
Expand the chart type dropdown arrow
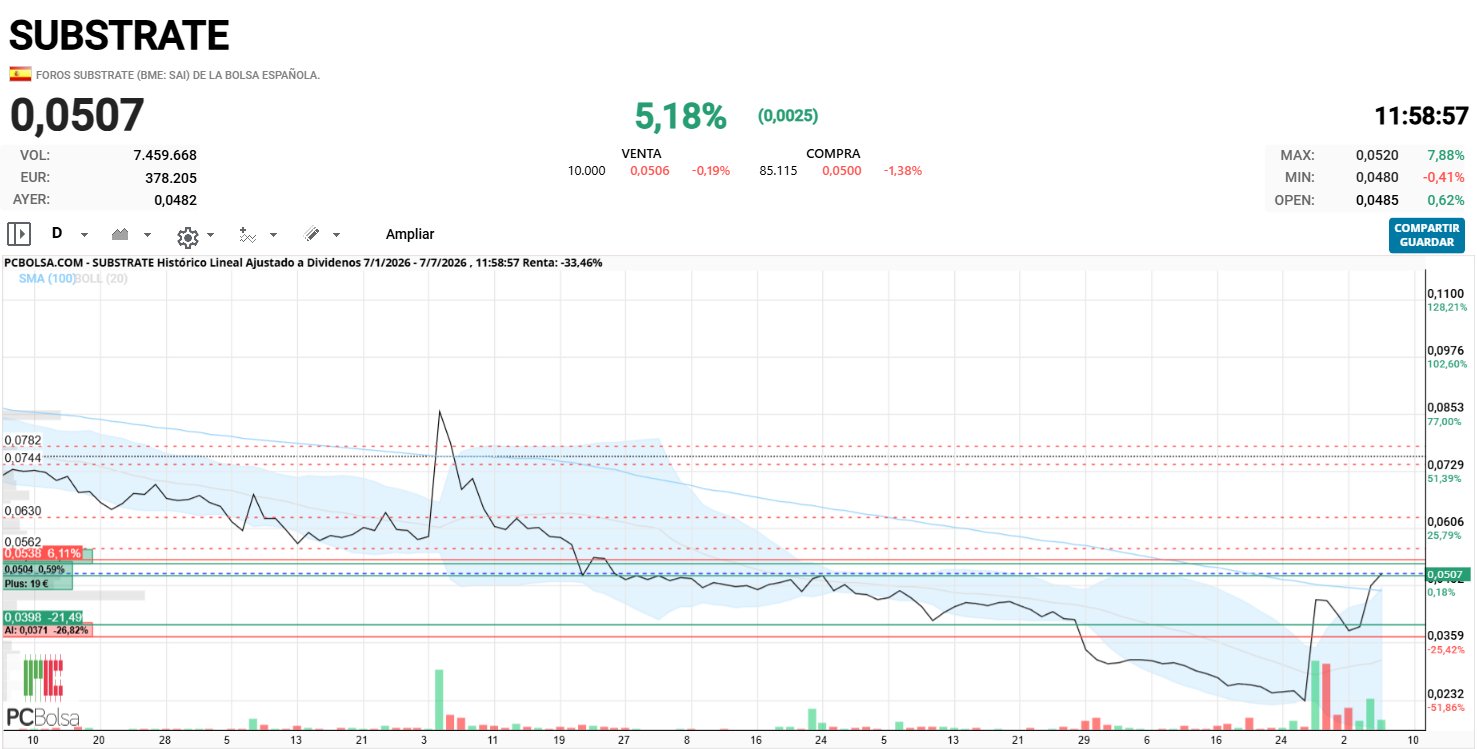pyautogui.click(x=148, y=235)
